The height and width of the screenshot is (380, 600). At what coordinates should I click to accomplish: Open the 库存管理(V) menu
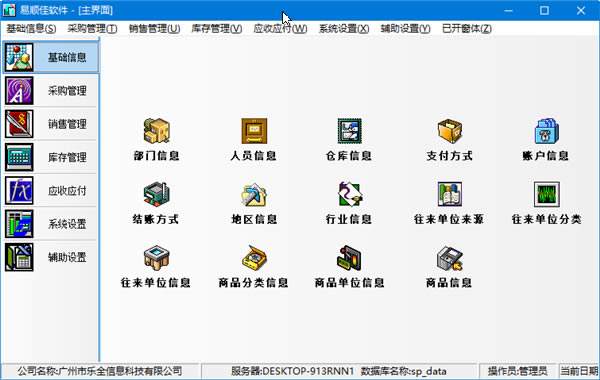pyautogui.click(x=217, y=29)
